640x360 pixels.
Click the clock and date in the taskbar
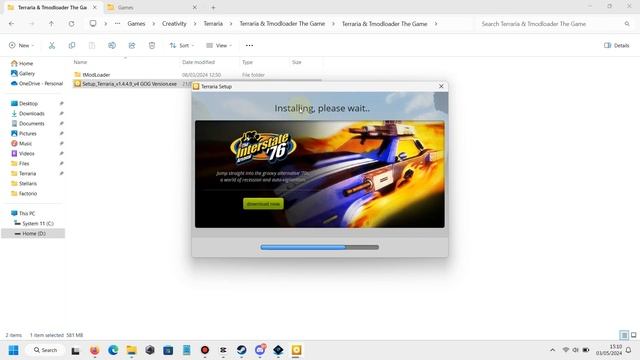pyautogui.click(x=609, y=350)
